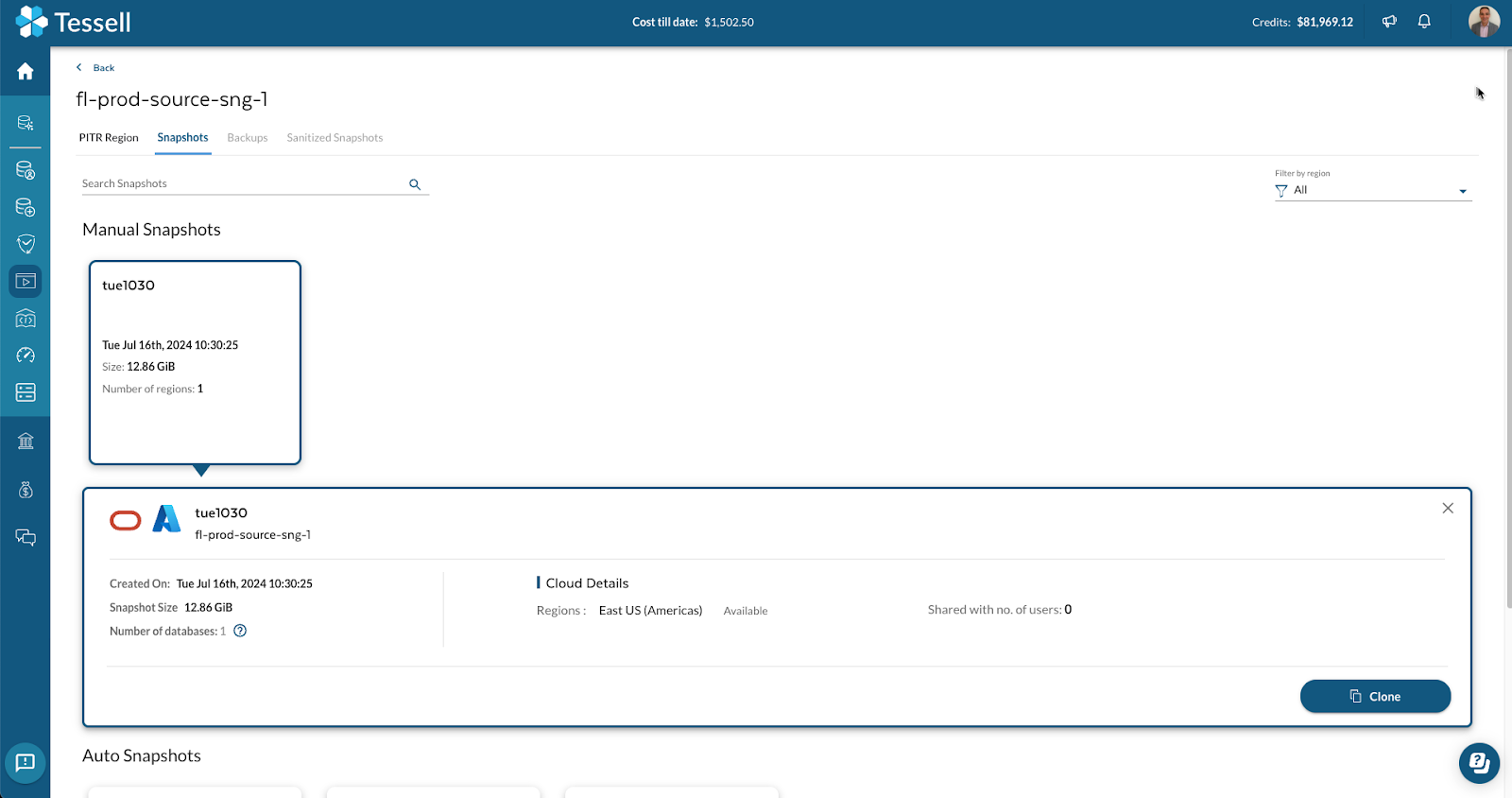Click the Tessell logo
This screenshot has height=798, width=1512.
(x=73, y=22)
